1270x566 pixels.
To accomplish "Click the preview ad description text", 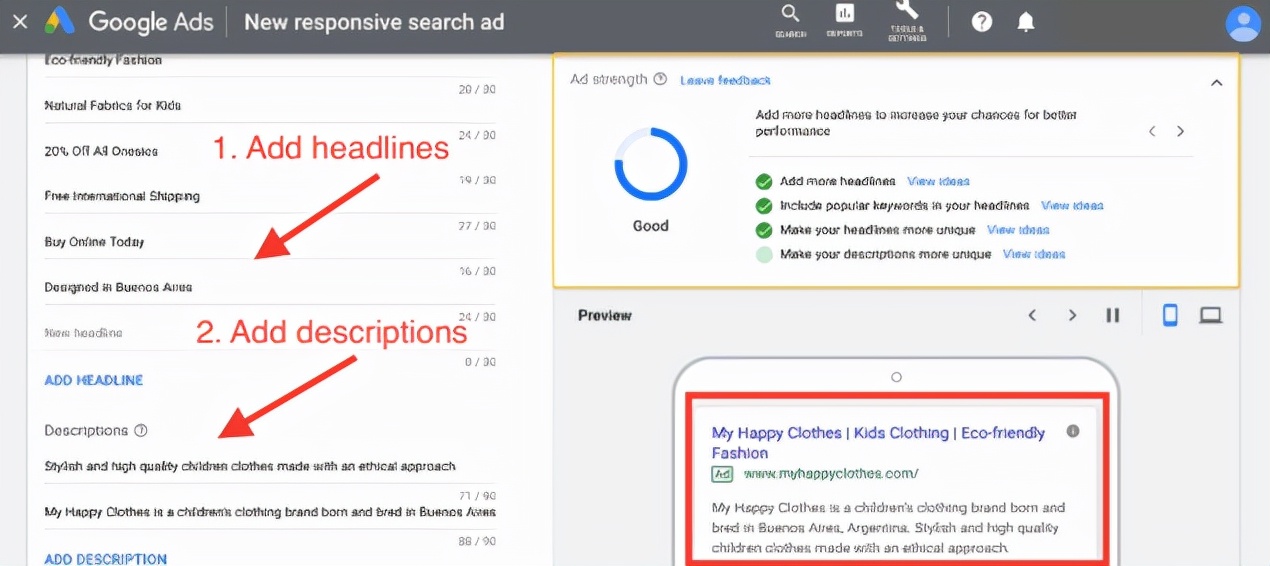I will [888, 527].
